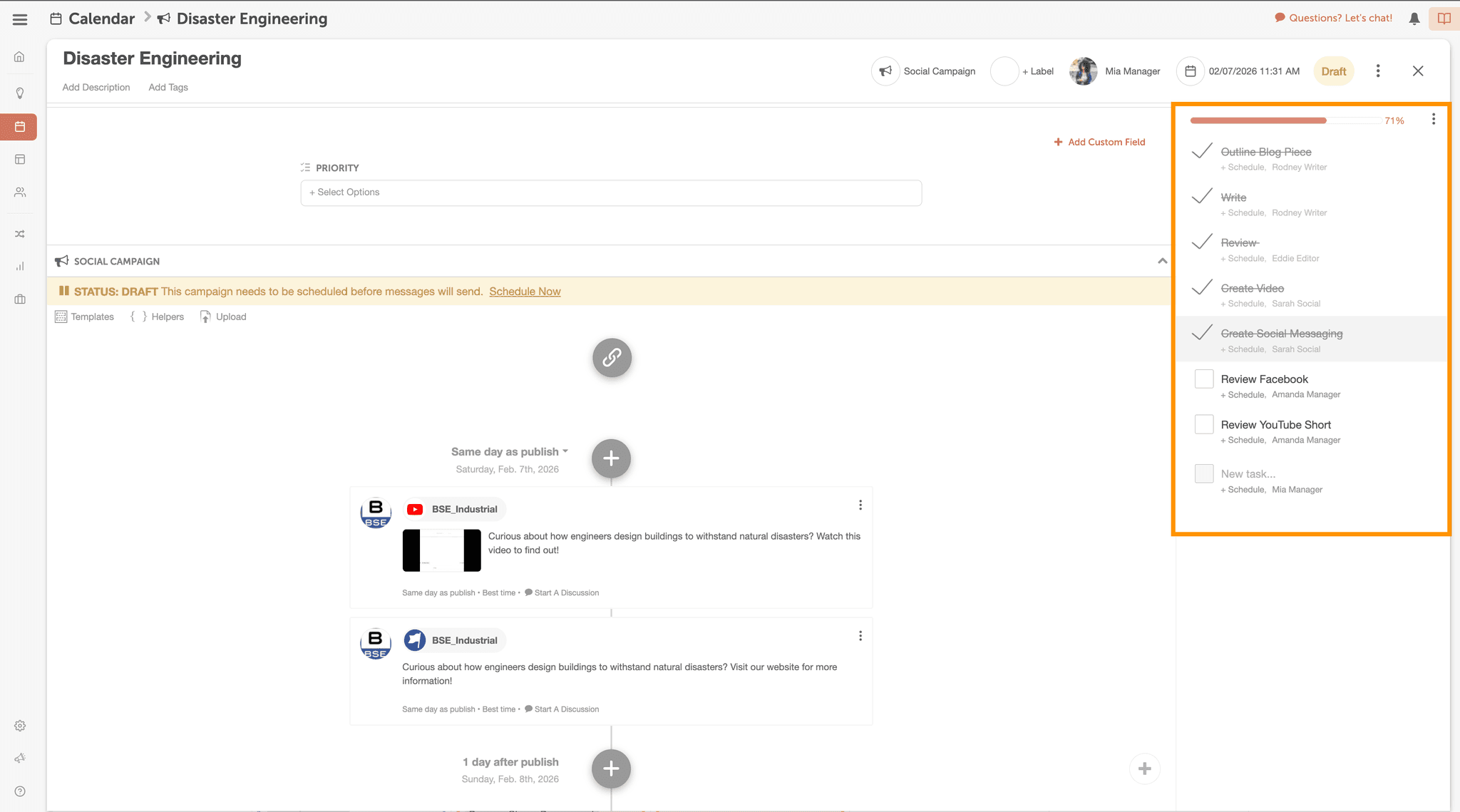Check off the Review Facebook task
The image size is (1460, 812).
pyautogui.click(x=1203, y=379)
